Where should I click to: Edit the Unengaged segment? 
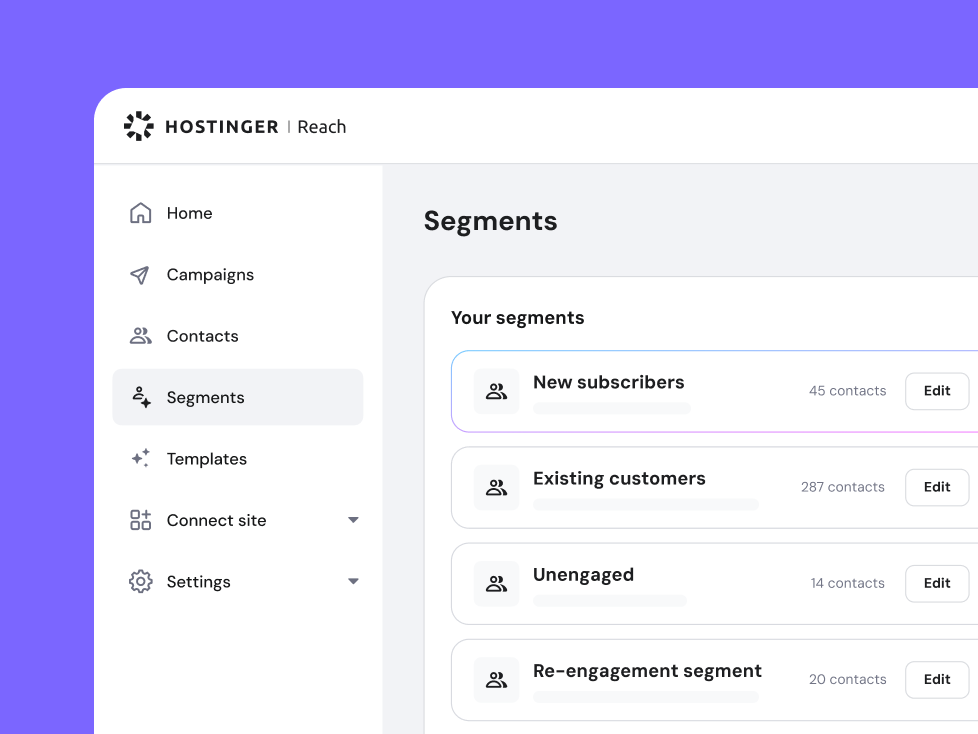point(937,583)
